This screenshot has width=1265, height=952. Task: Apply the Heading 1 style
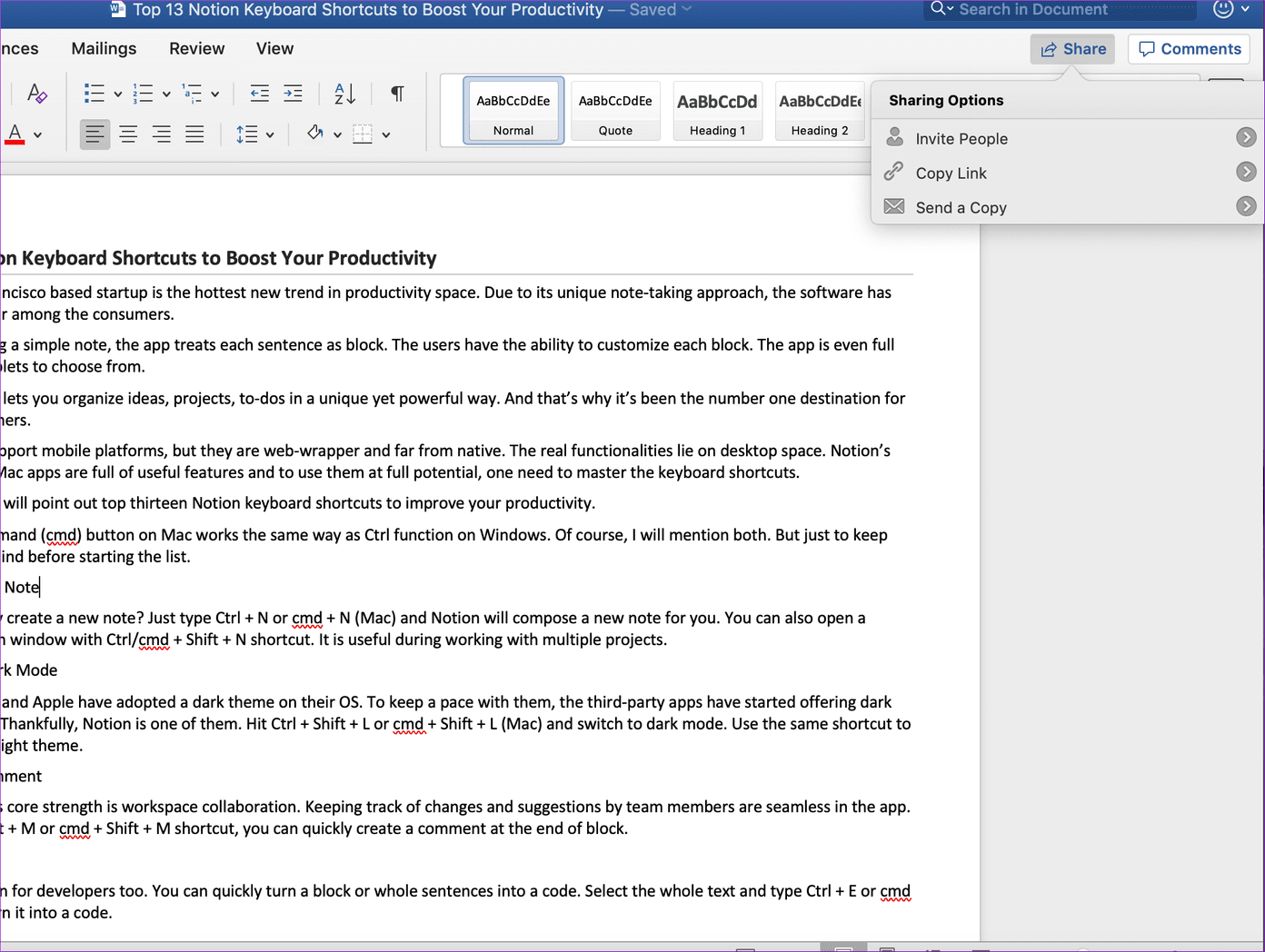(717, 111)
